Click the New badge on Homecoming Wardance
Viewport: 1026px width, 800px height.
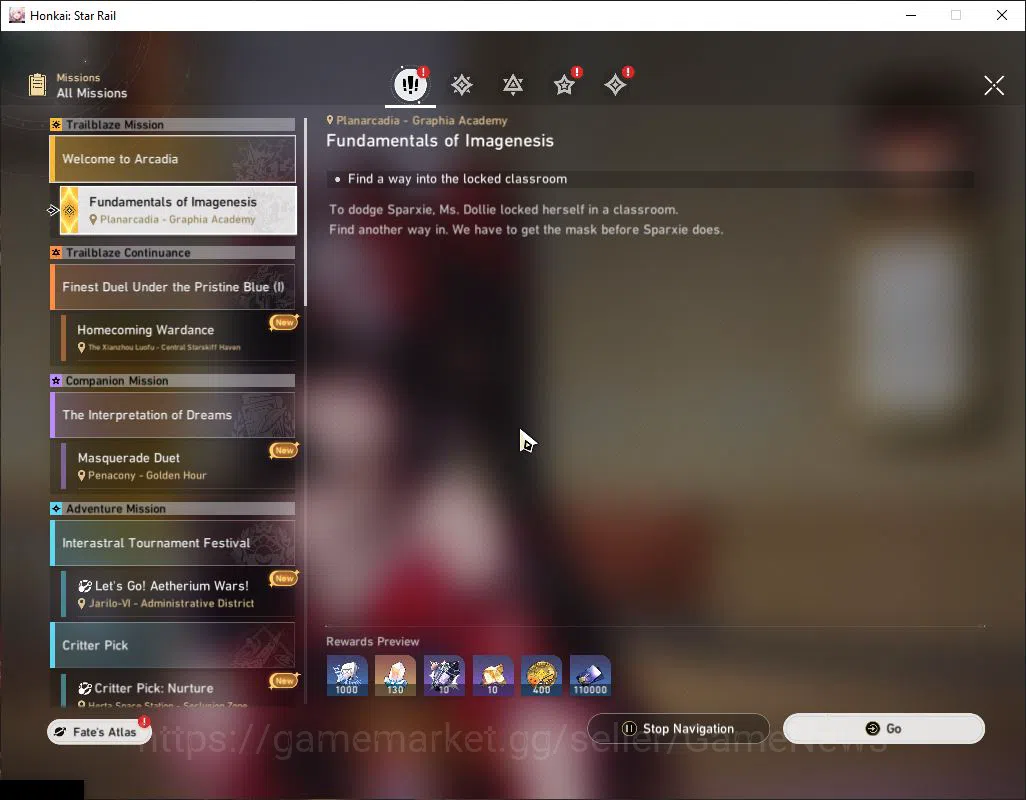pos(284,322)
